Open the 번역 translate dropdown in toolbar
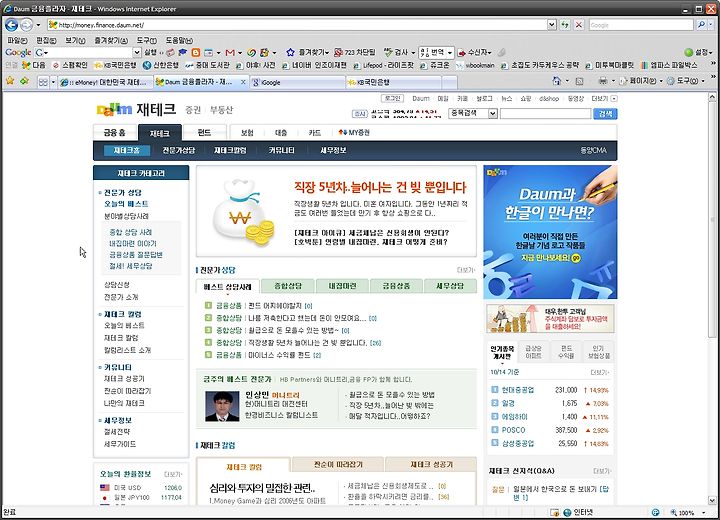Image resolution: width=720 pixels, height=520 pixels. 450,52
